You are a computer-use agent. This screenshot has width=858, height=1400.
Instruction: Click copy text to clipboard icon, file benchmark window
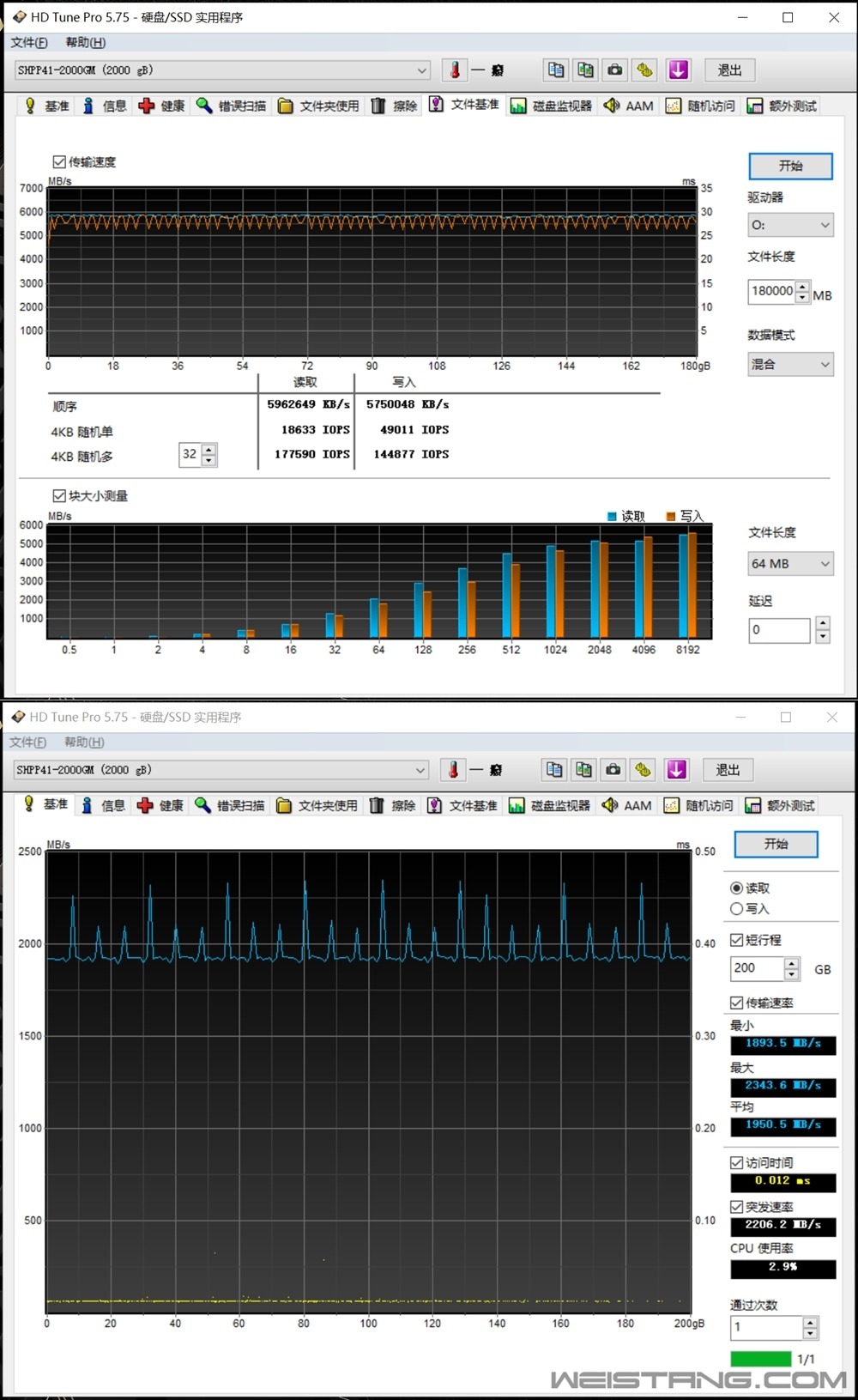coord(556,70)
